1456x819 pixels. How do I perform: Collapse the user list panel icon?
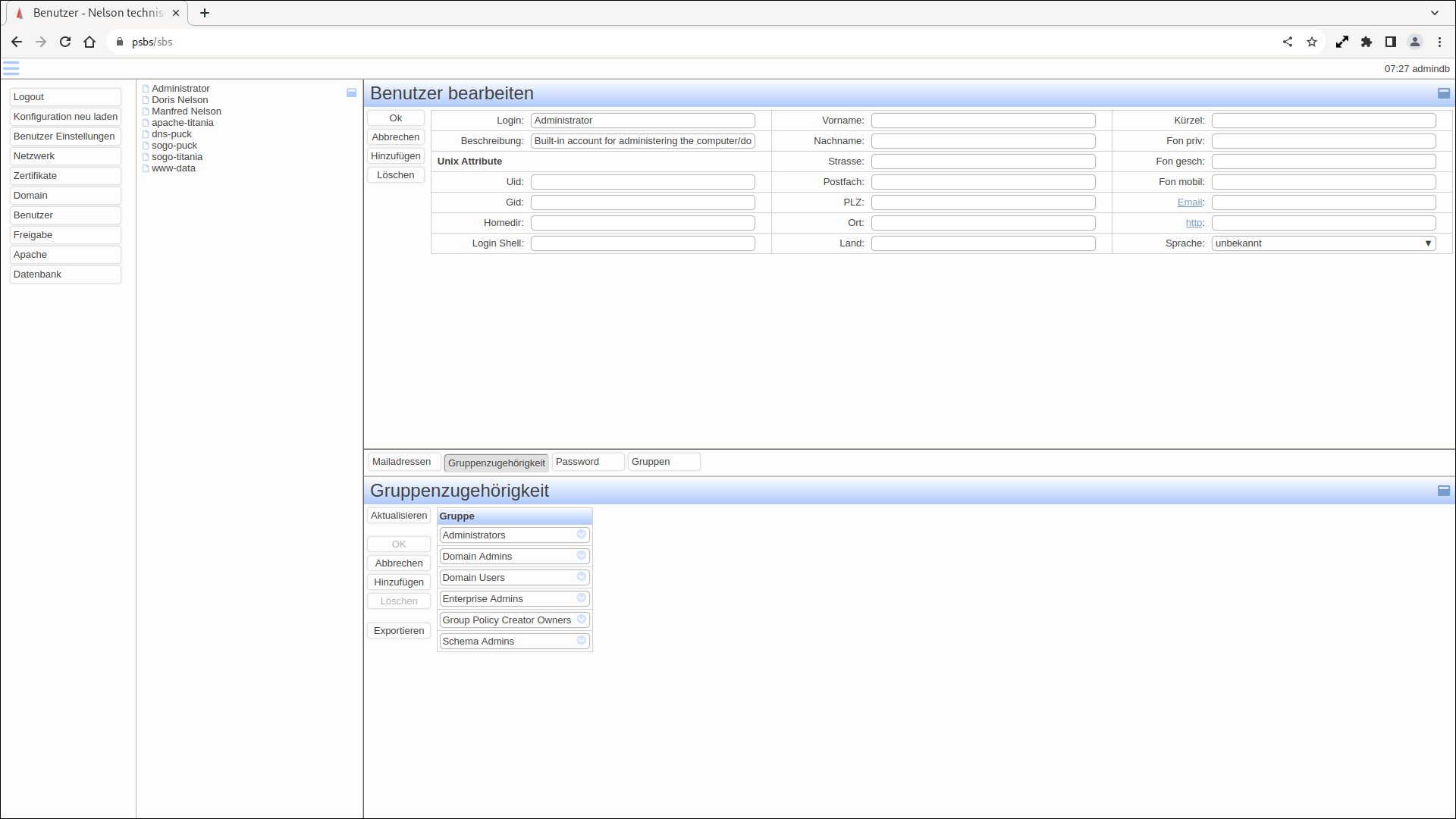(x=351, y=93)
